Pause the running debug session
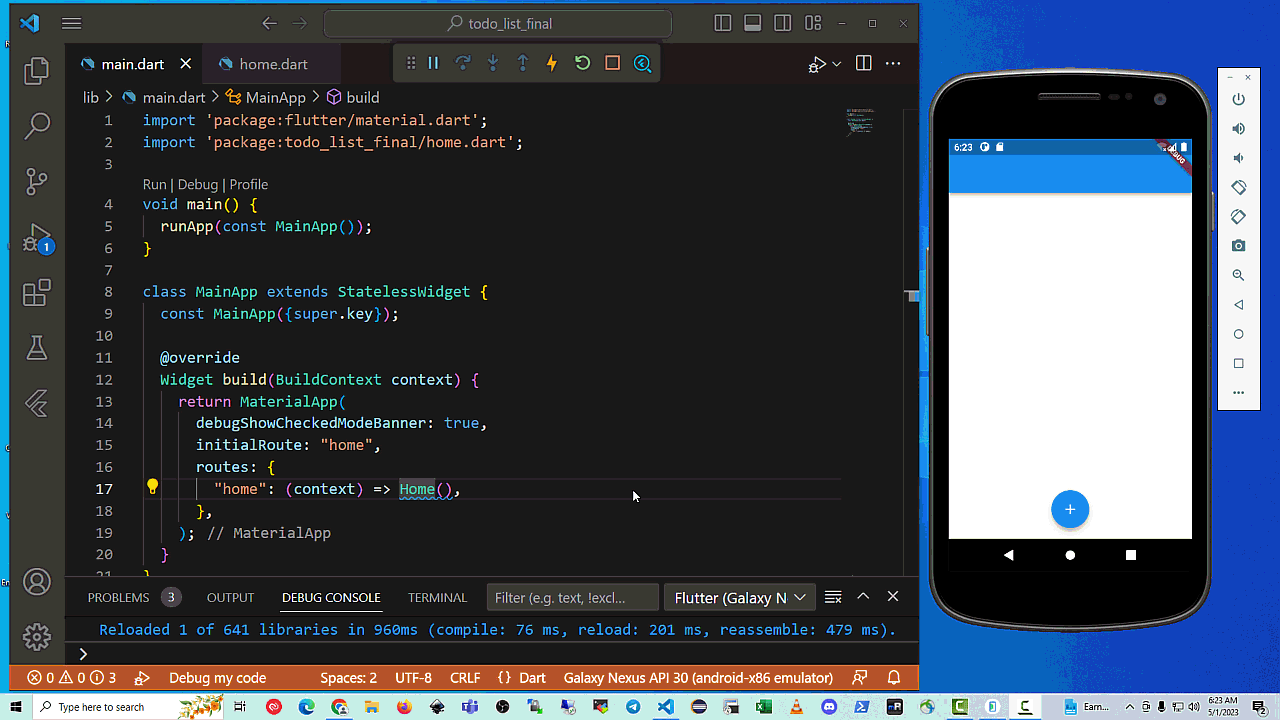Screen dimensions: 1280x720 pyautogui.click(x=433, y=64)
